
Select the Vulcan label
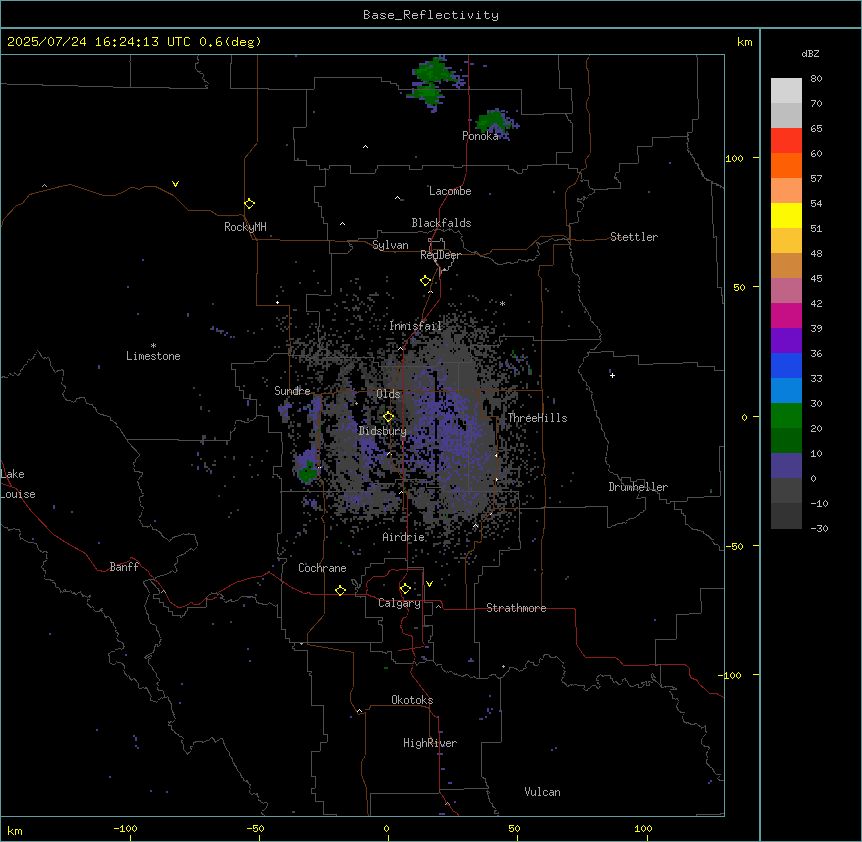pyautogui.click(x=542, y=792)
